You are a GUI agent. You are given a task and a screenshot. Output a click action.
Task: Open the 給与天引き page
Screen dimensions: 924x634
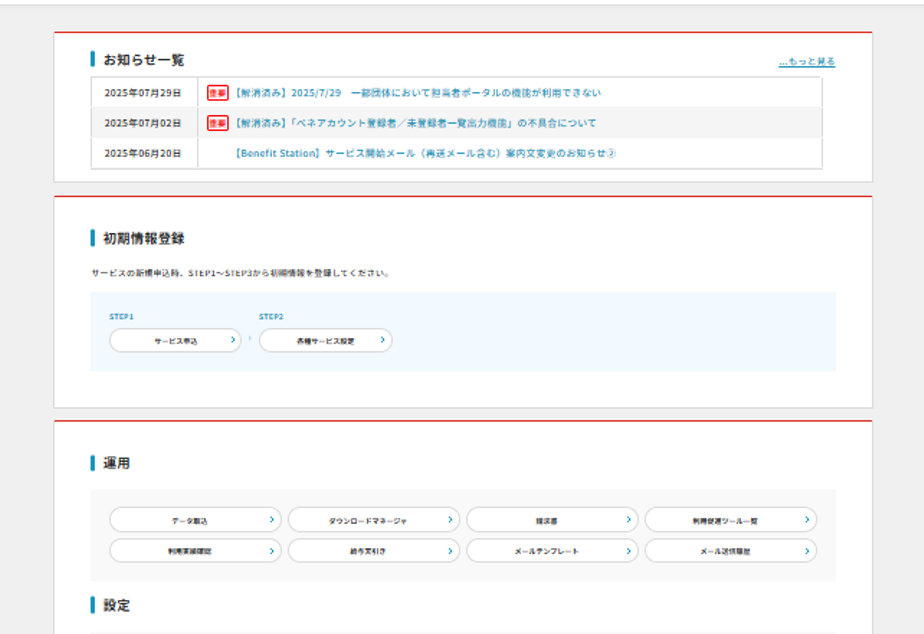(368, 551)
